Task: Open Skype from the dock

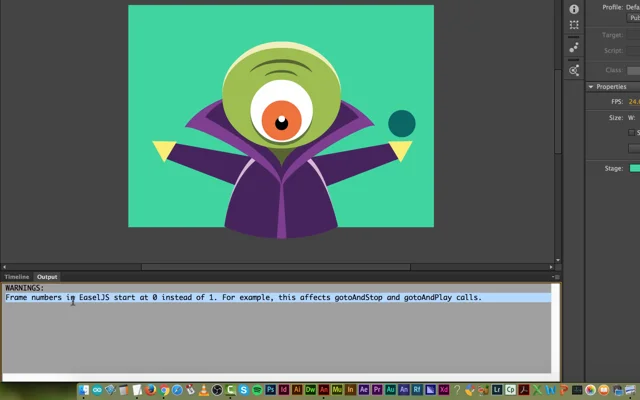Action: (244, 390)
